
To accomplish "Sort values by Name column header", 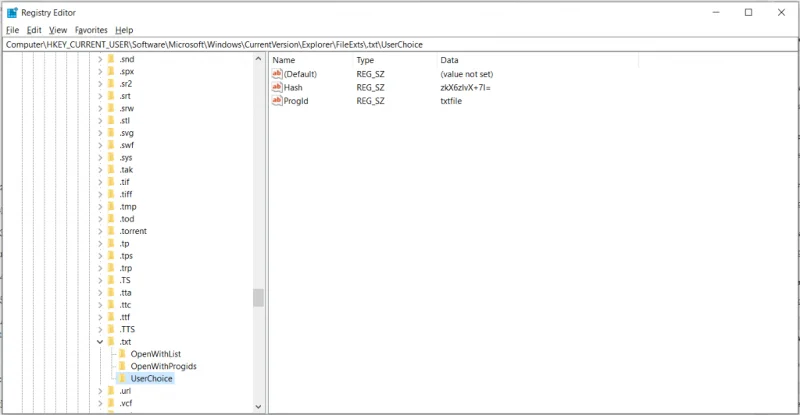I will [284, 61].
